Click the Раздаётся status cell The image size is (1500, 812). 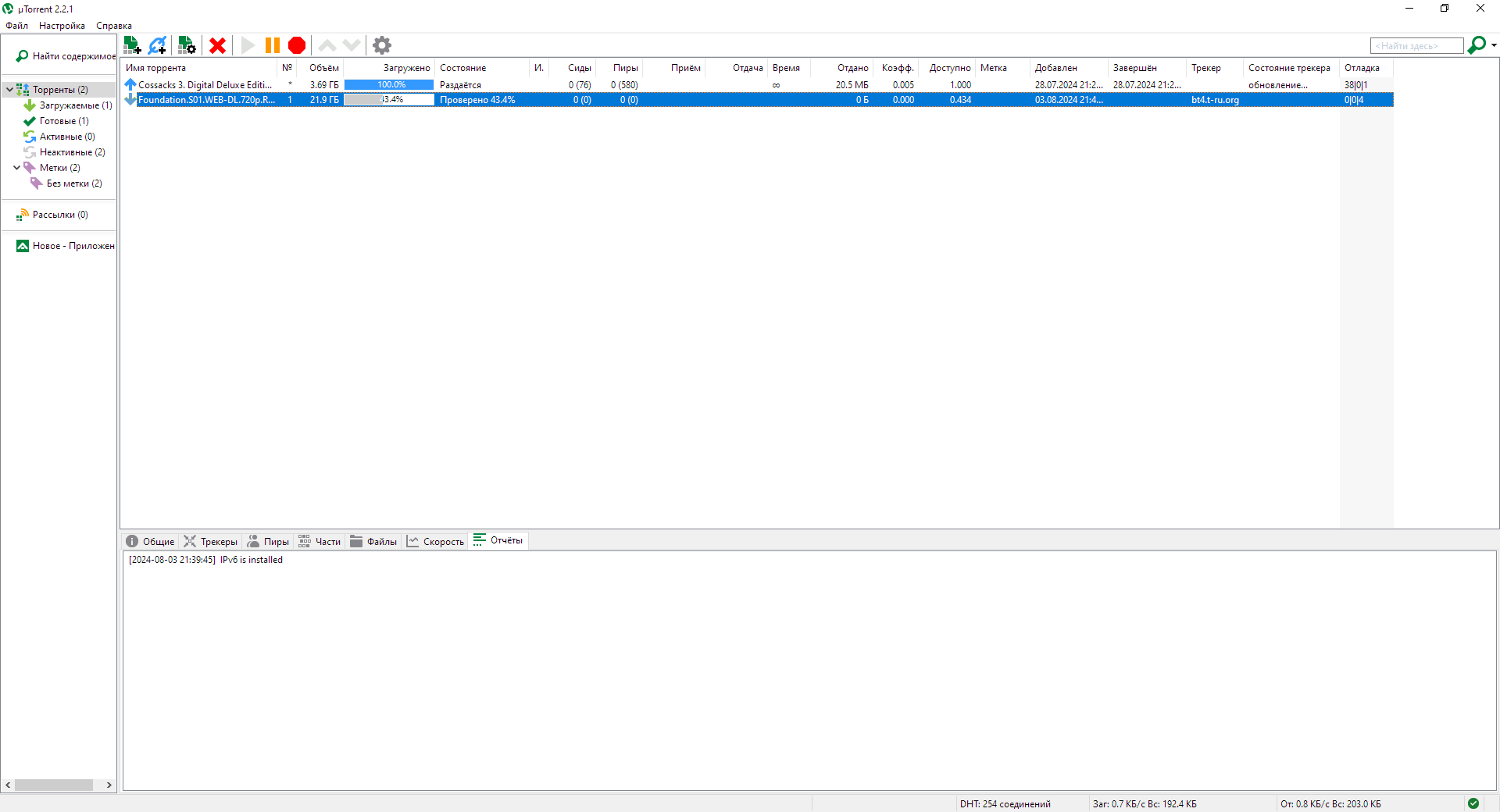(460, 85)
